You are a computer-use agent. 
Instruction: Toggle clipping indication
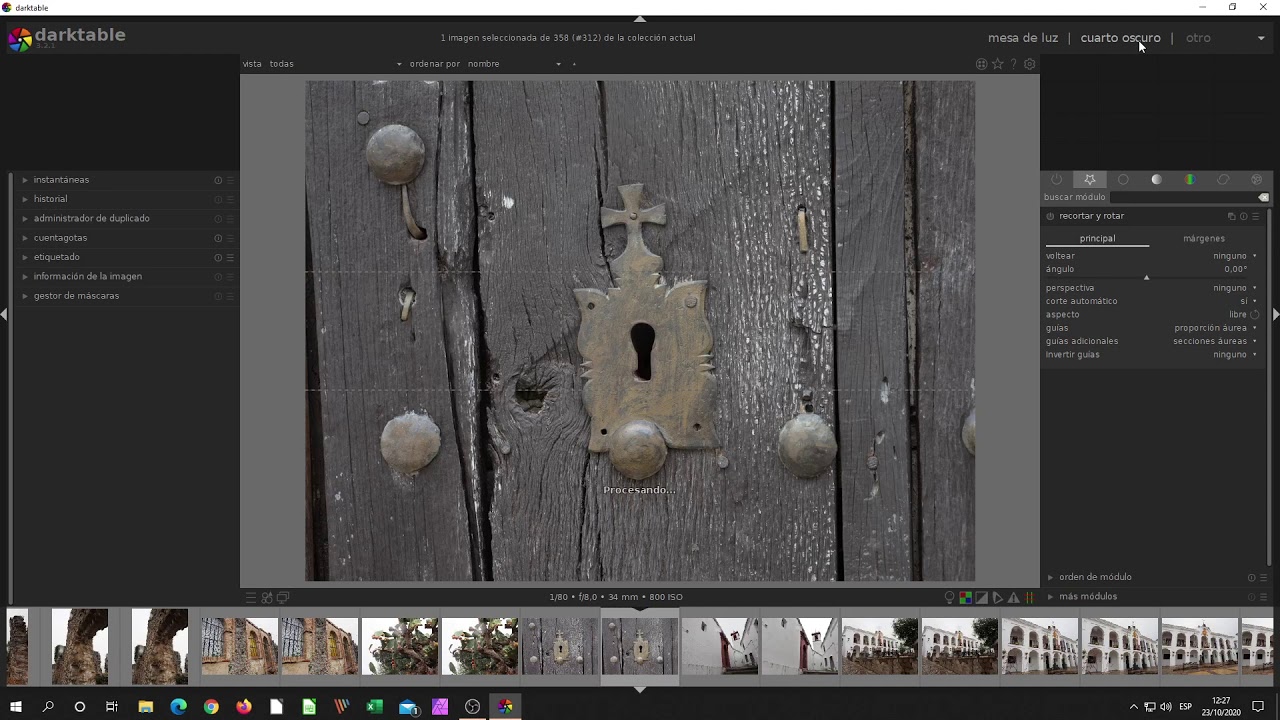(981, 598)
